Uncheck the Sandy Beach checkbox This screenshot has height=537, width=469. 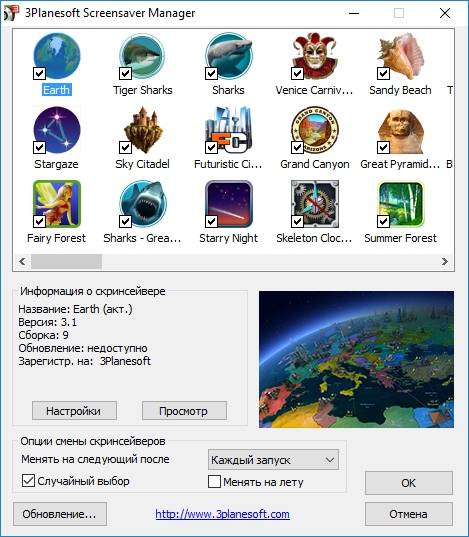click(383, 73)
